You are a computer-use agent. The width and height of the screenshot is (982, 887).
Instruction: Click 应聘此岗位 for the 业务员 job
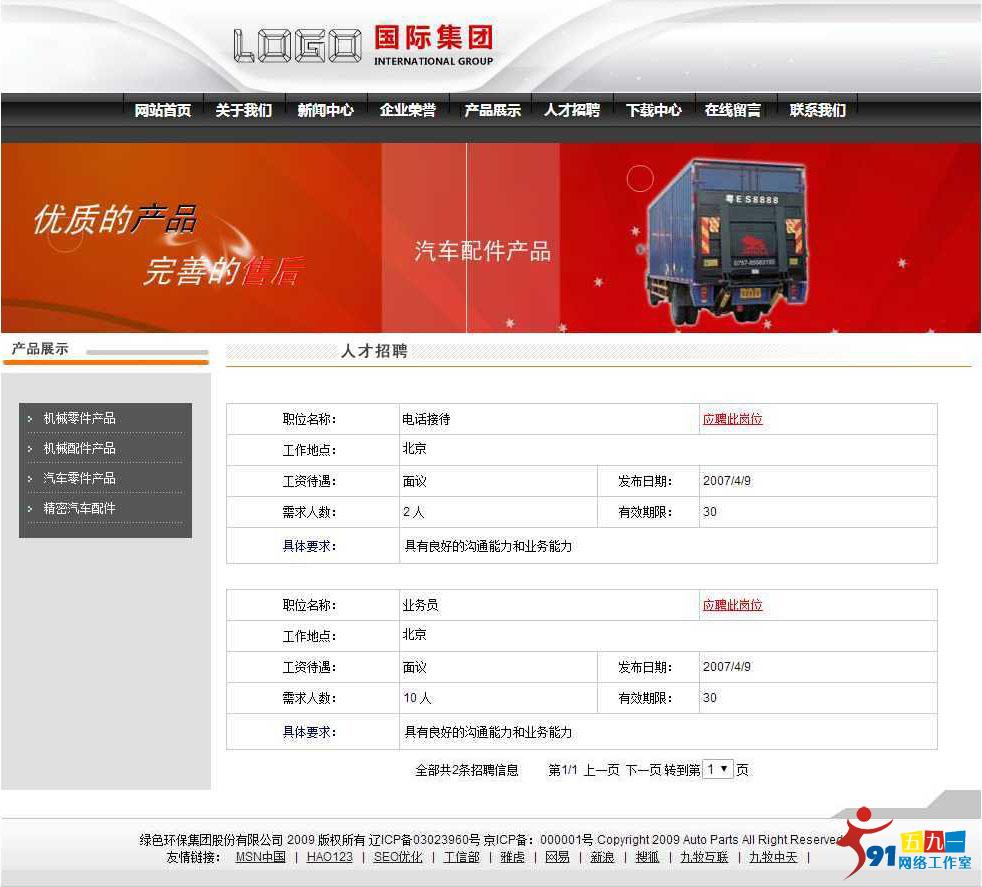[x=731, y=604]
